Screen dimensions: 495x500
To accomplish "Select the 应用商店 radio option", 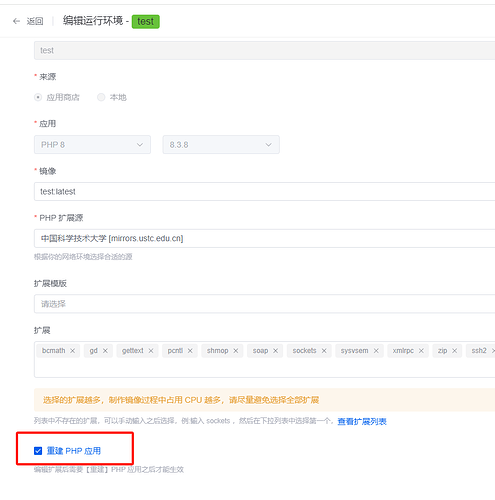I will [38, 97].
